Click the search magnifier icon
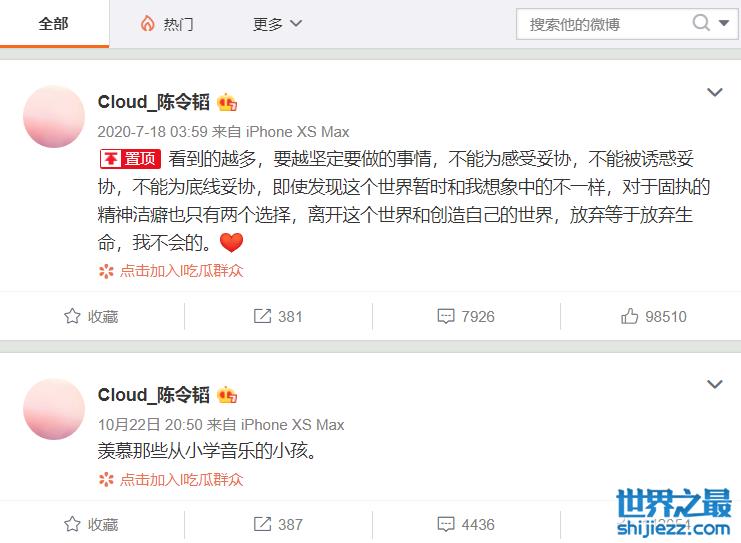 [x=701, y=22]
